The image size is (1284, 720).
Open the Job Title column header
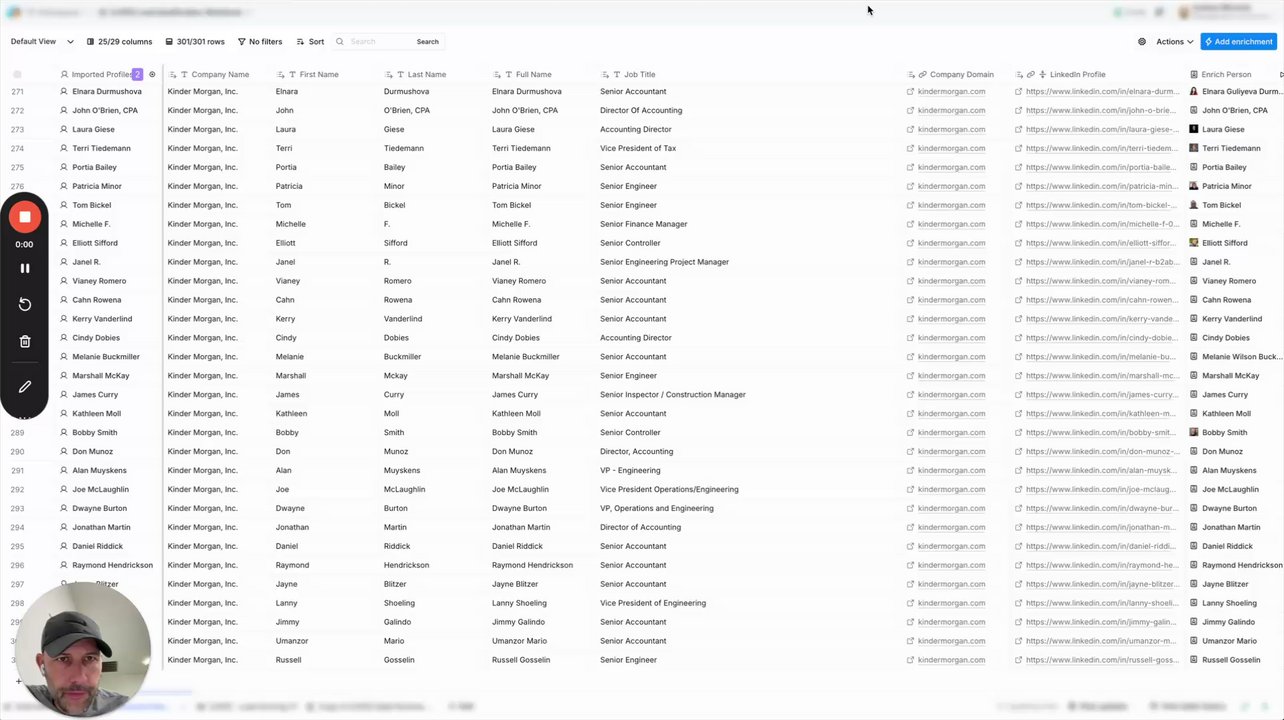point(628,74)
